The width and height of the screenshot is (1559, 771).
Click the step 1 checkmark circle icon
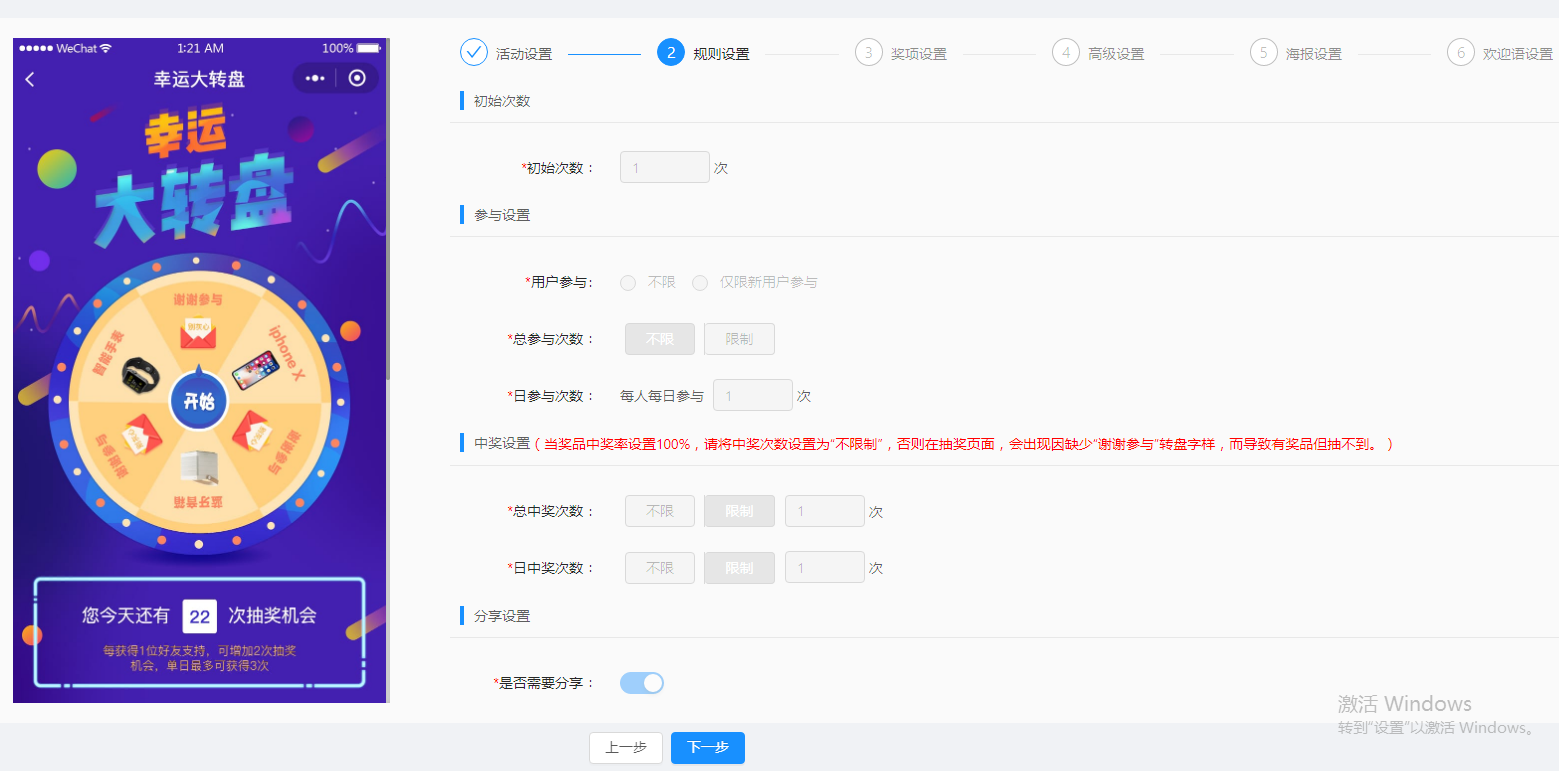point(474,52)
